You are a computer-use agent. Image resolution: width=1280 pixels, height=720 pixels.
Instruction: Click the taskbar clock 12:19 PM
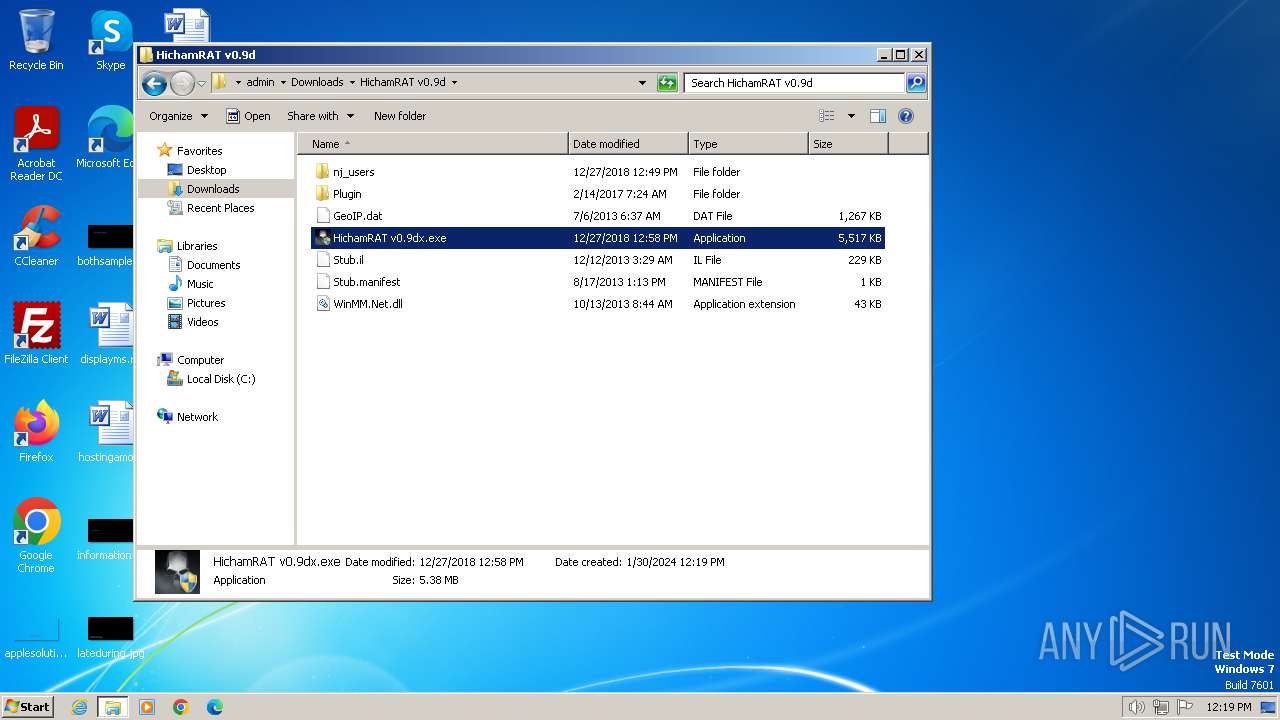[1228, 707]
